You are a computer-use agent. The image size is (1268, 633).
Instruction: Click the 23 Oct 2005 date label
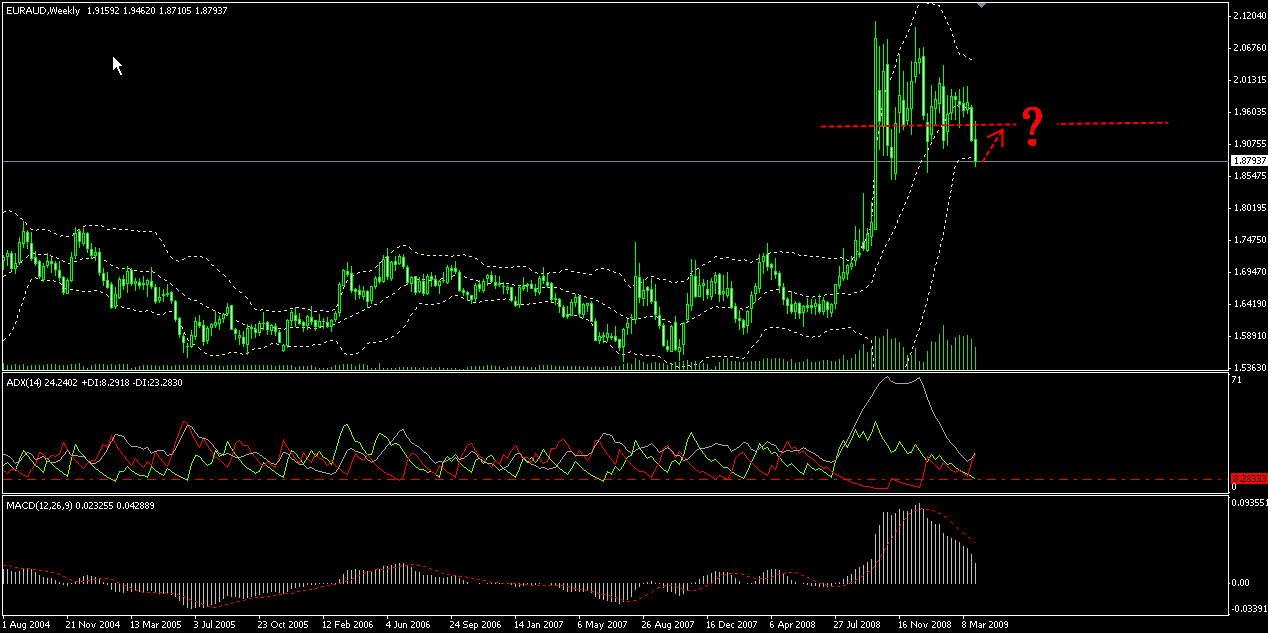coord(284,624)
